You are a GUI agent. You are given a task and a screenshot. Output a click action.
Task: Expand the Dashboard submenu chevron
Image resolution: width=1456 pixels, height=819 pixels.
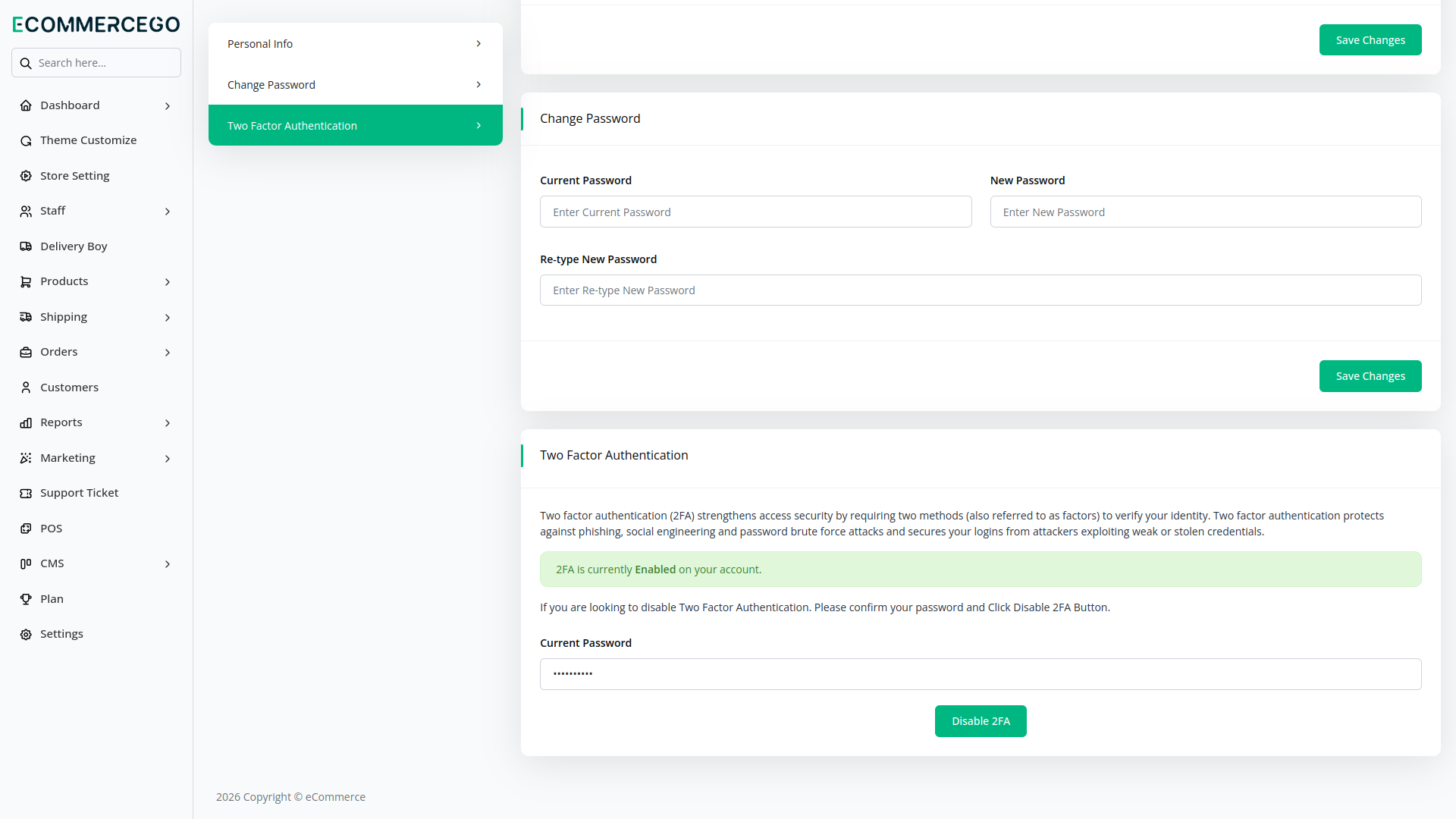tap(168, 106)
